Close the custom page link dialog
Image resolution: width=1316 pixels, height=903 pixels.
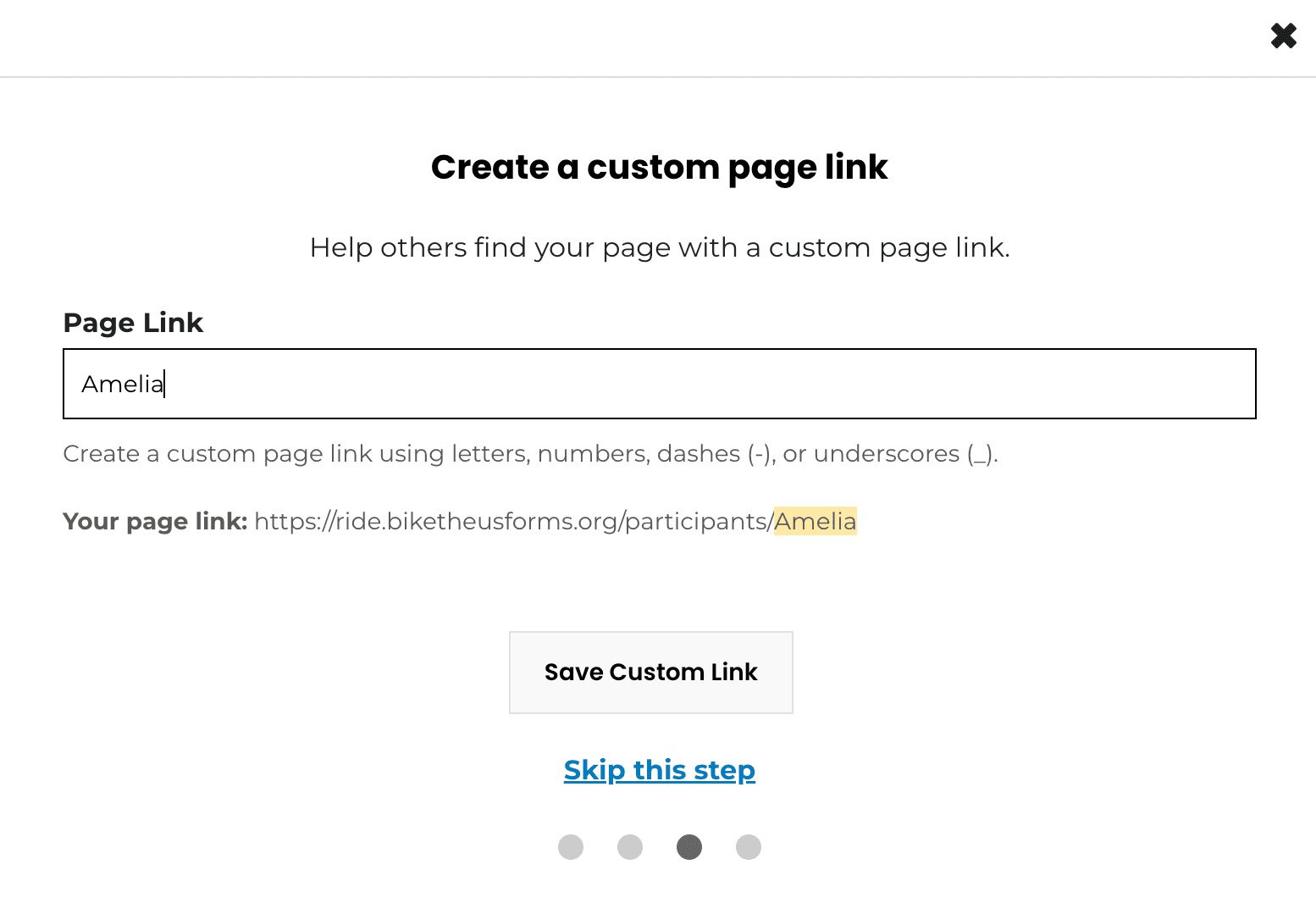pyautogui.click(x=1283, y=36)
